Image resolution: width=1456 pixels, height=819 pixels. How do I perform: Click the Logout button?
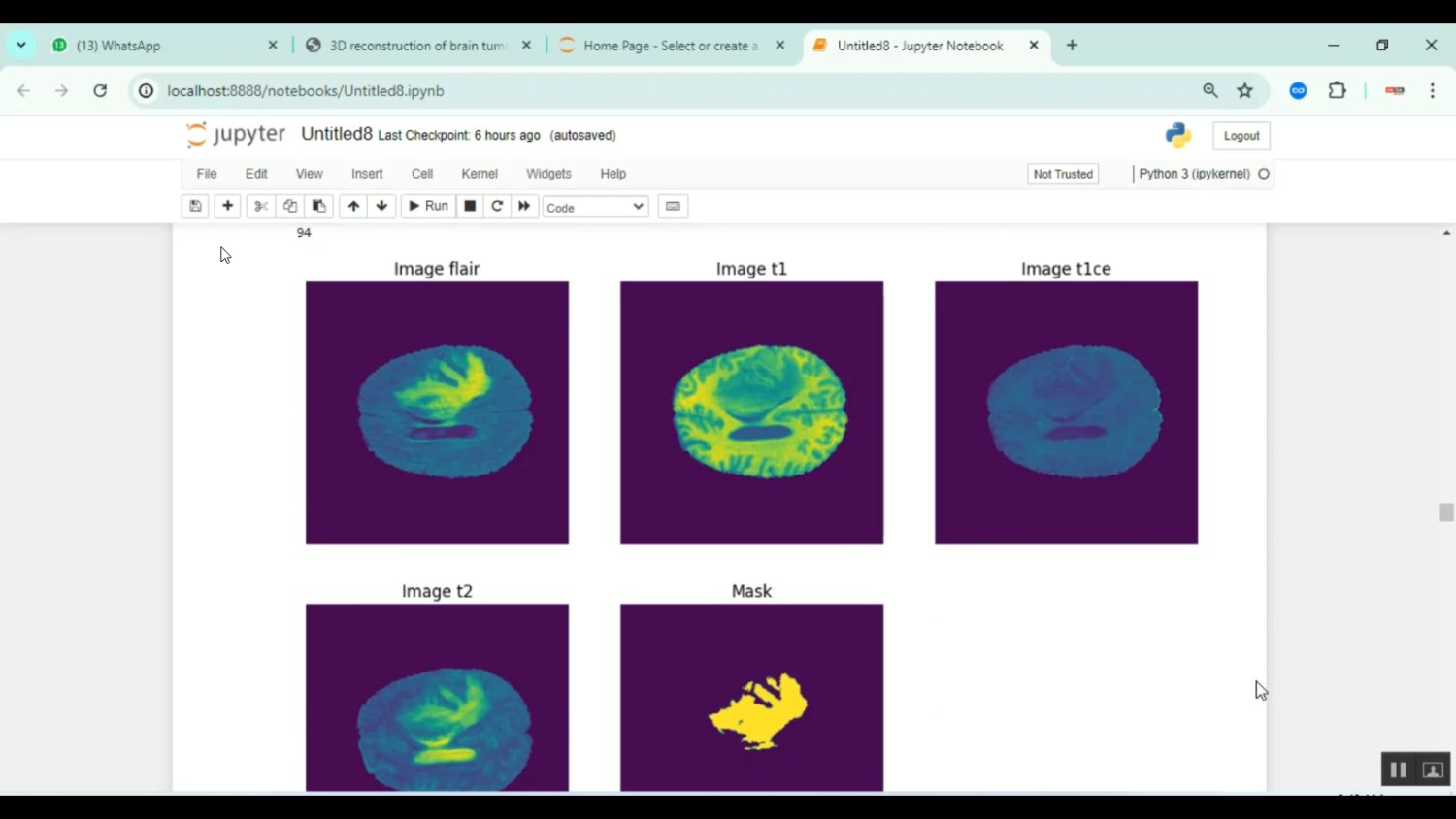[1241, 135]
